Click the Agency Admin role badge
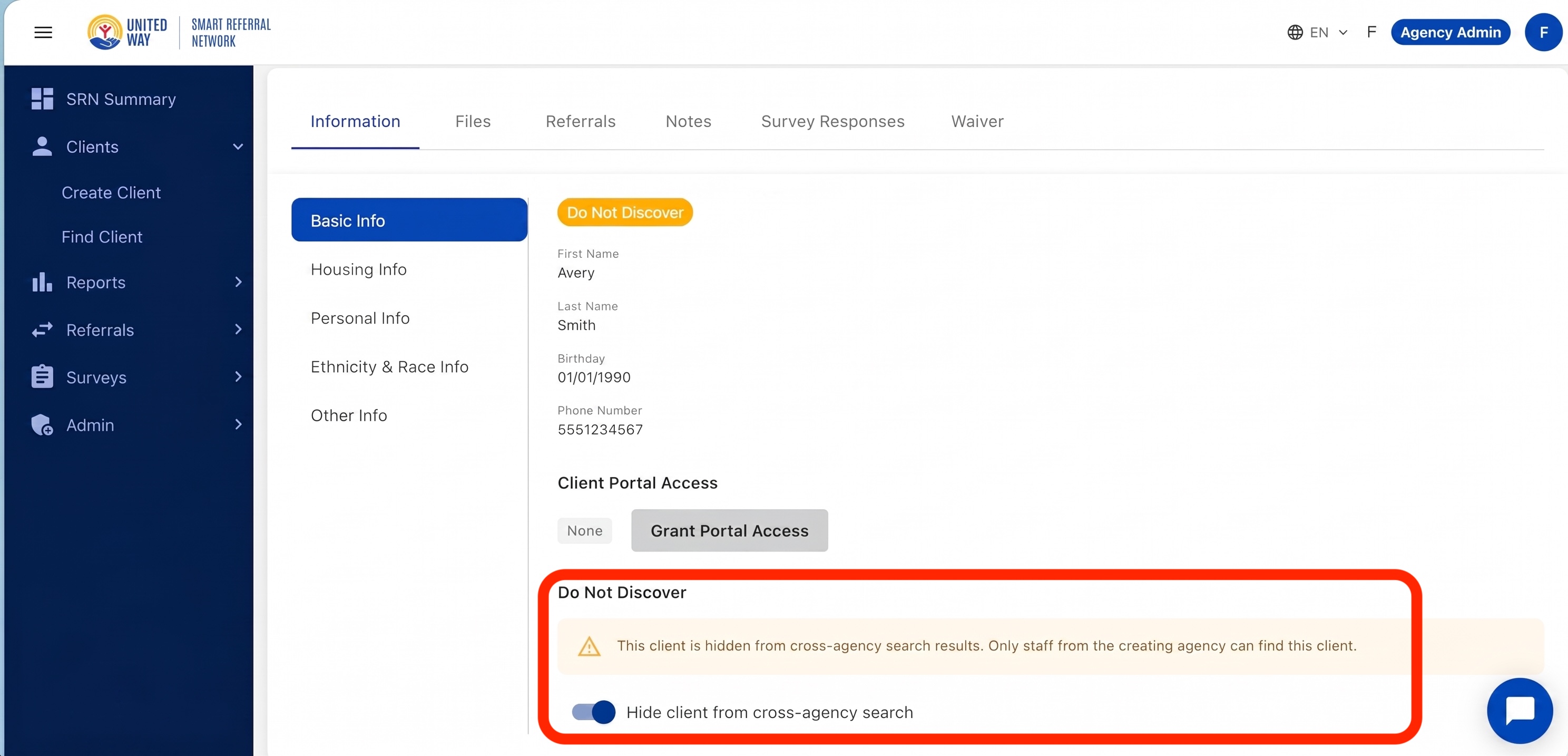Image resolution: width=1568 pixels, height=756 pixels. coord(1451,32)
